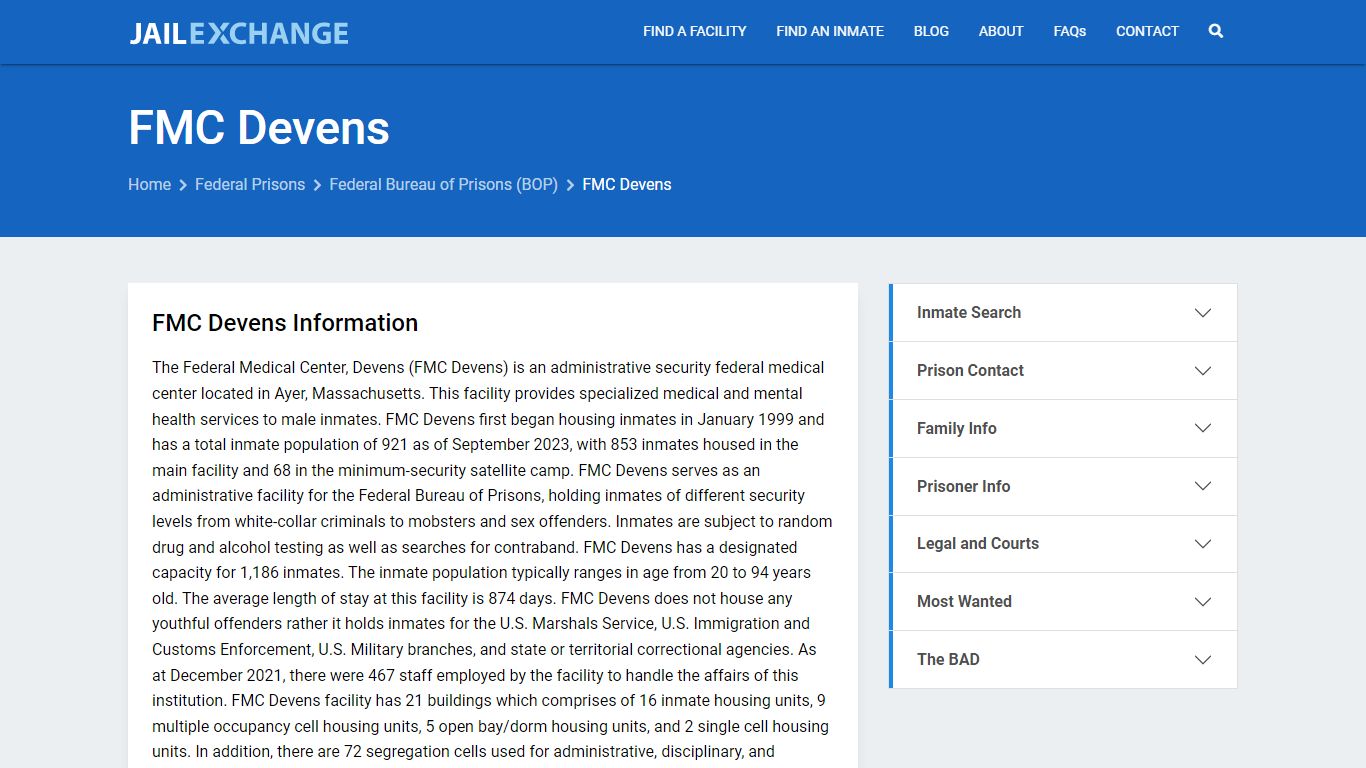Go to Home breadcrumb link
The height and width of the screenshot is (768, 1366).
(149, 184)
